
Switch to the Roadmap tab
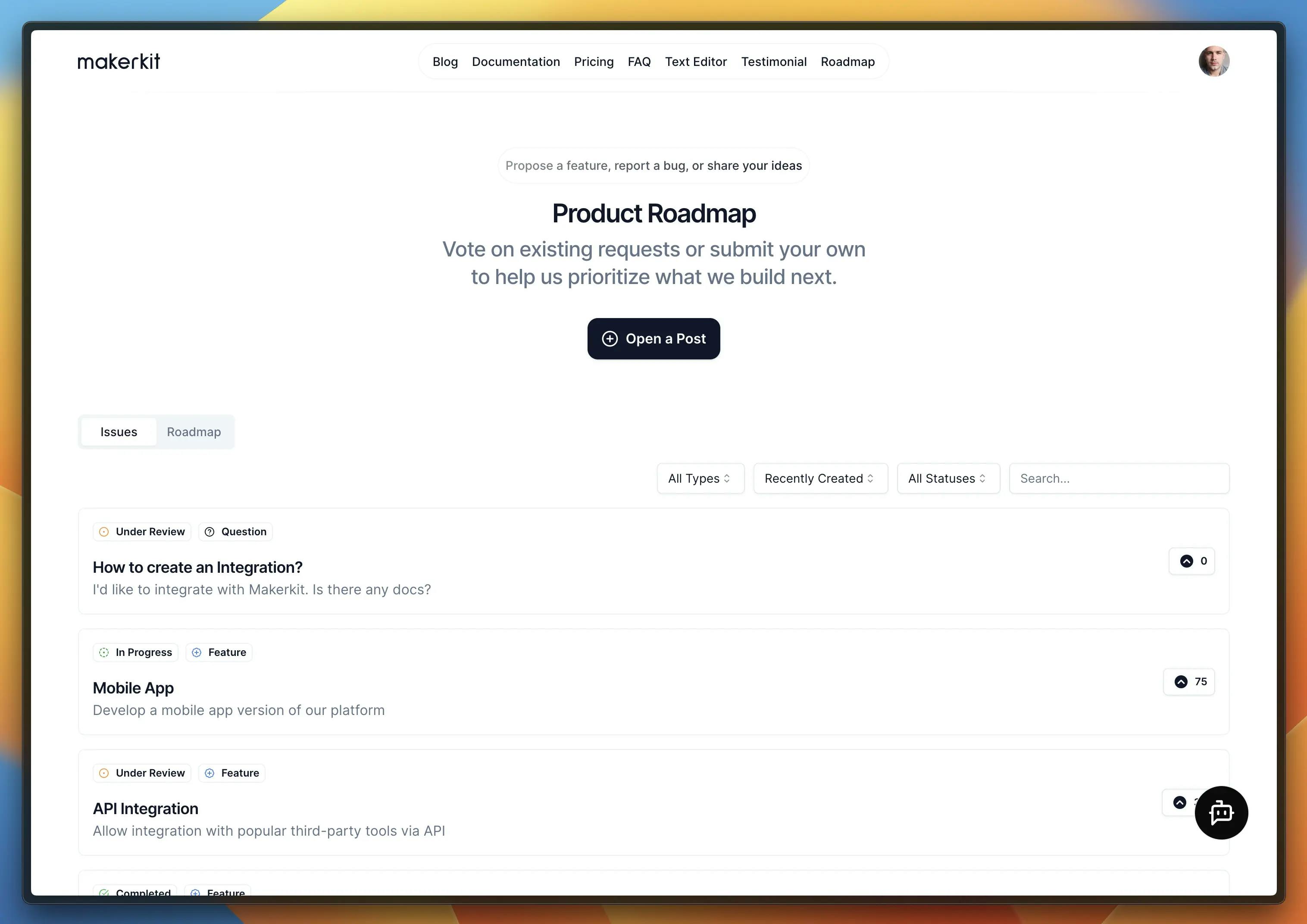coord(194,431)
